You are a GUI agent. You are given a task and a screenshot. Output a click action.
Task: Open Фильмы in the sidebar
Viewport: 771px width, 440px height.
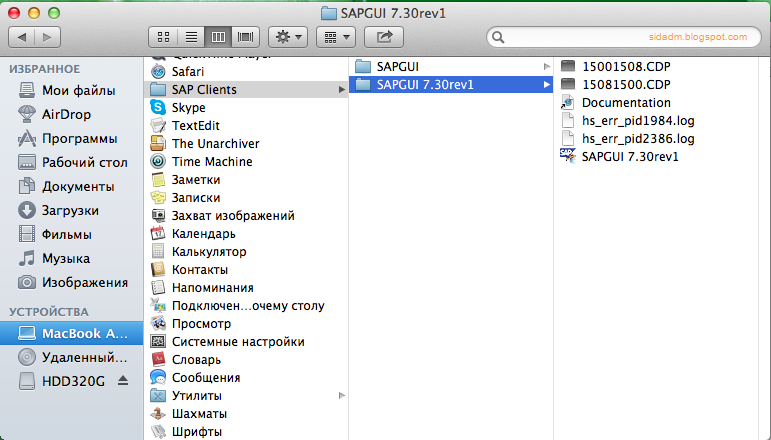(71, 235)
